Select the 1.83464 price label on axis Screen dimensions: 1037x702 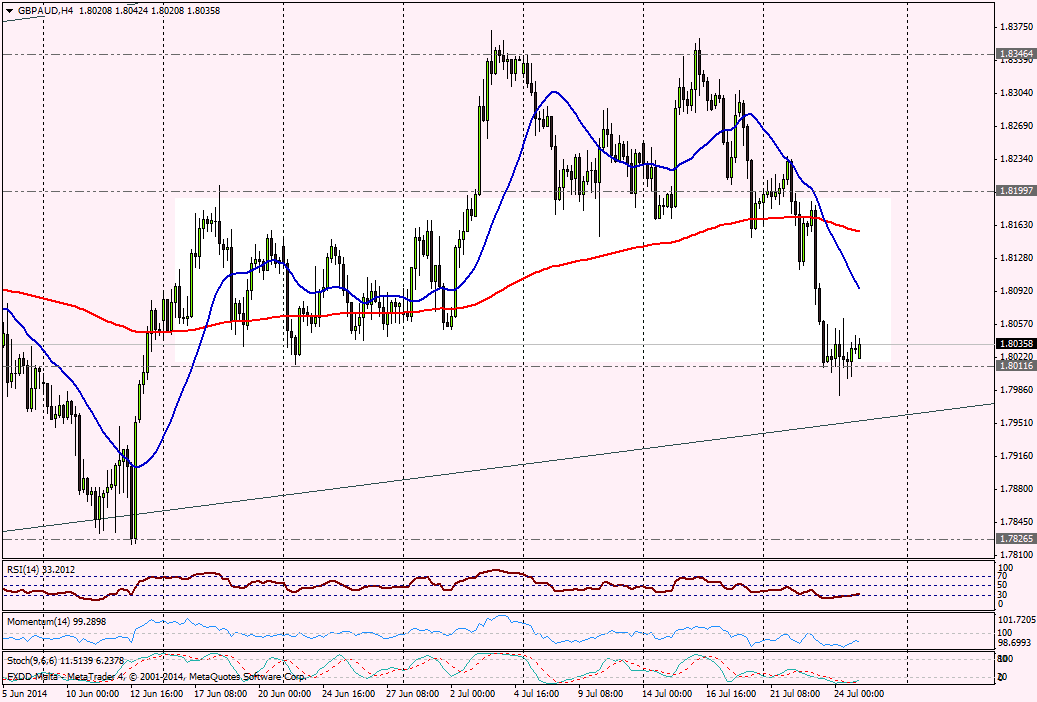click(1015, 53)
